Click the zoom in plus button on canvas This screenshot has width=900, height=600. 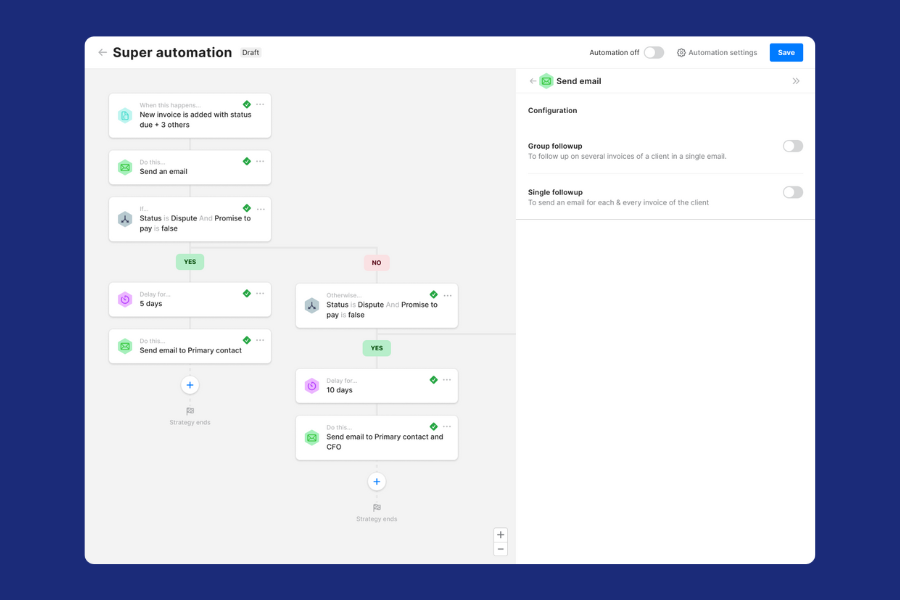[x=501, y=535]
